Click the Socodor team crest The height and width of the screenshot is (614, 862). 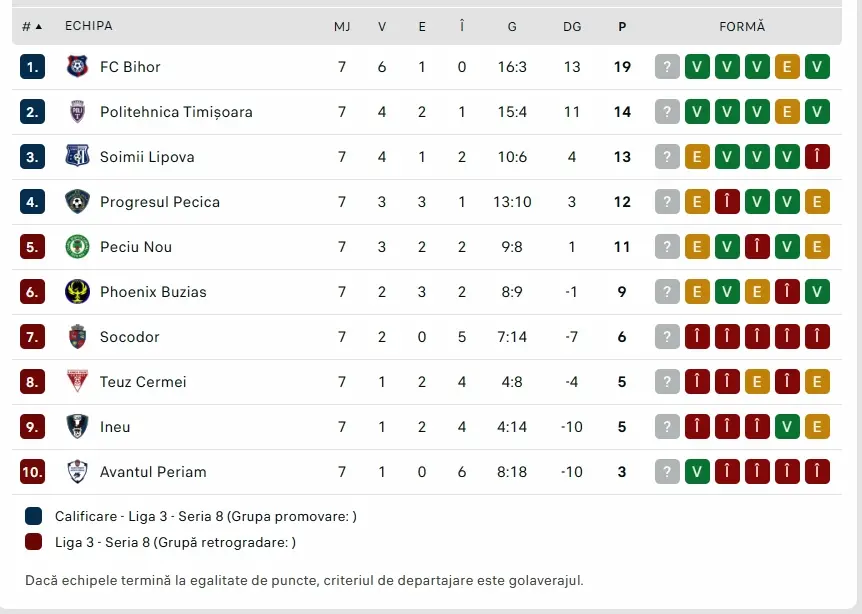(78, 337)
